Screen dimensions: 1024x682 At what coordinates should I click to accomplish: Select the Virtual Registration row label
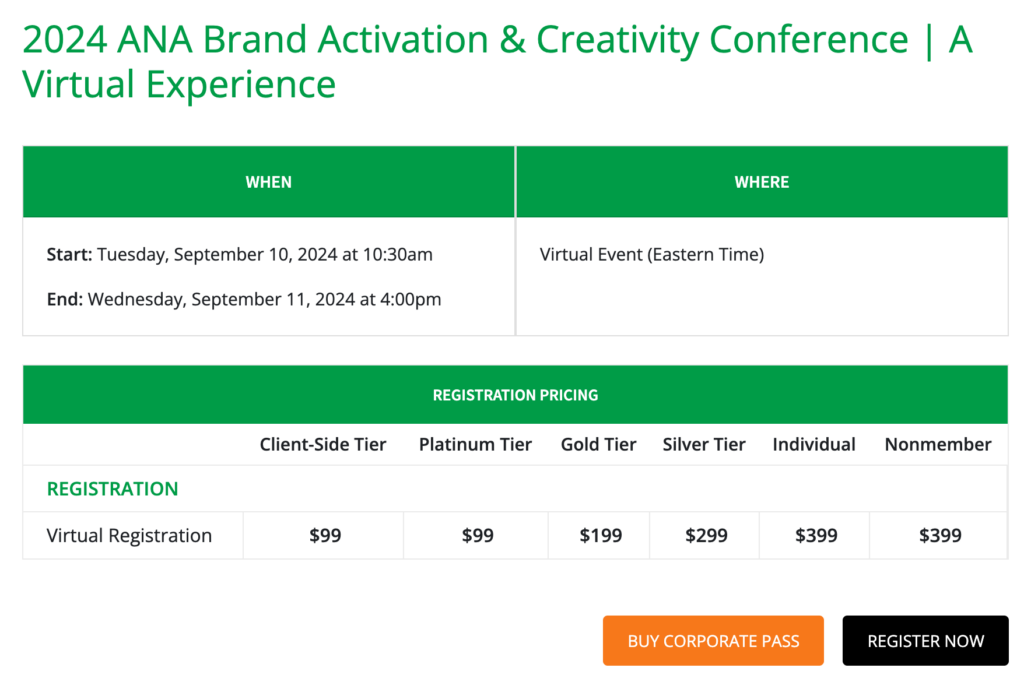click(x=129, y=536)
